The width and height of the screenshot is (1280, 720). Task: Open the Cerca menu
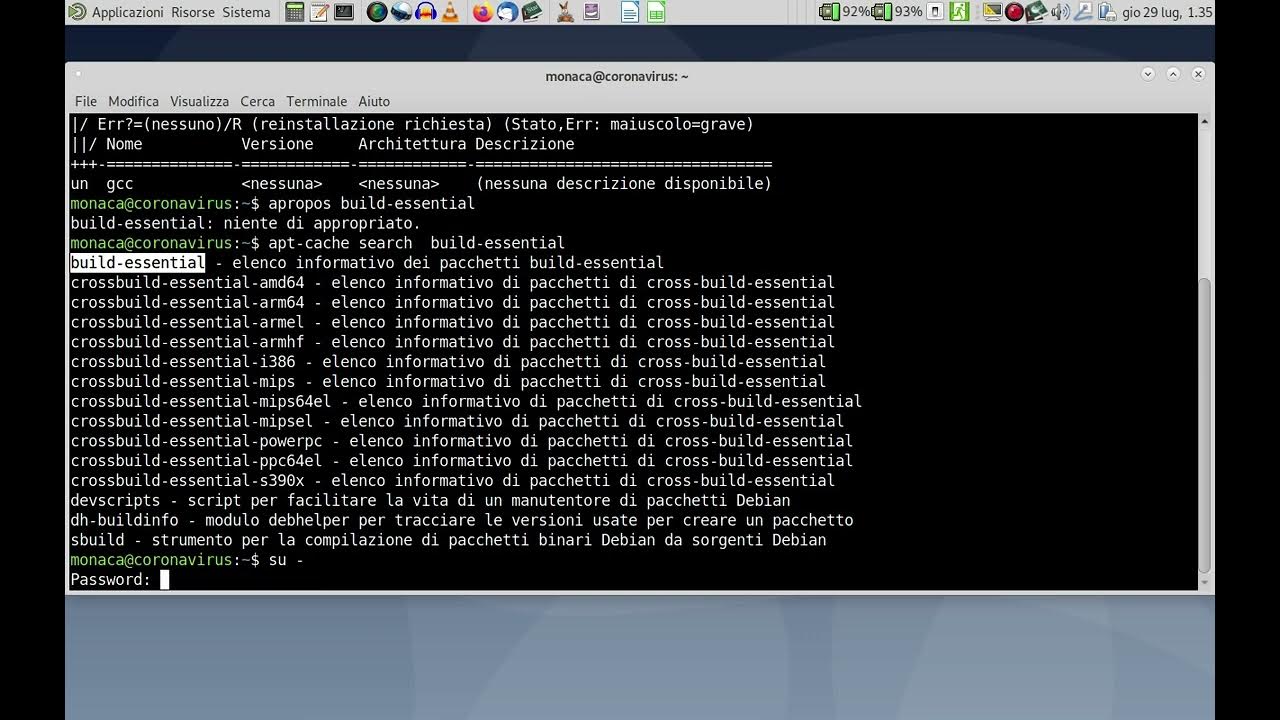257,101
